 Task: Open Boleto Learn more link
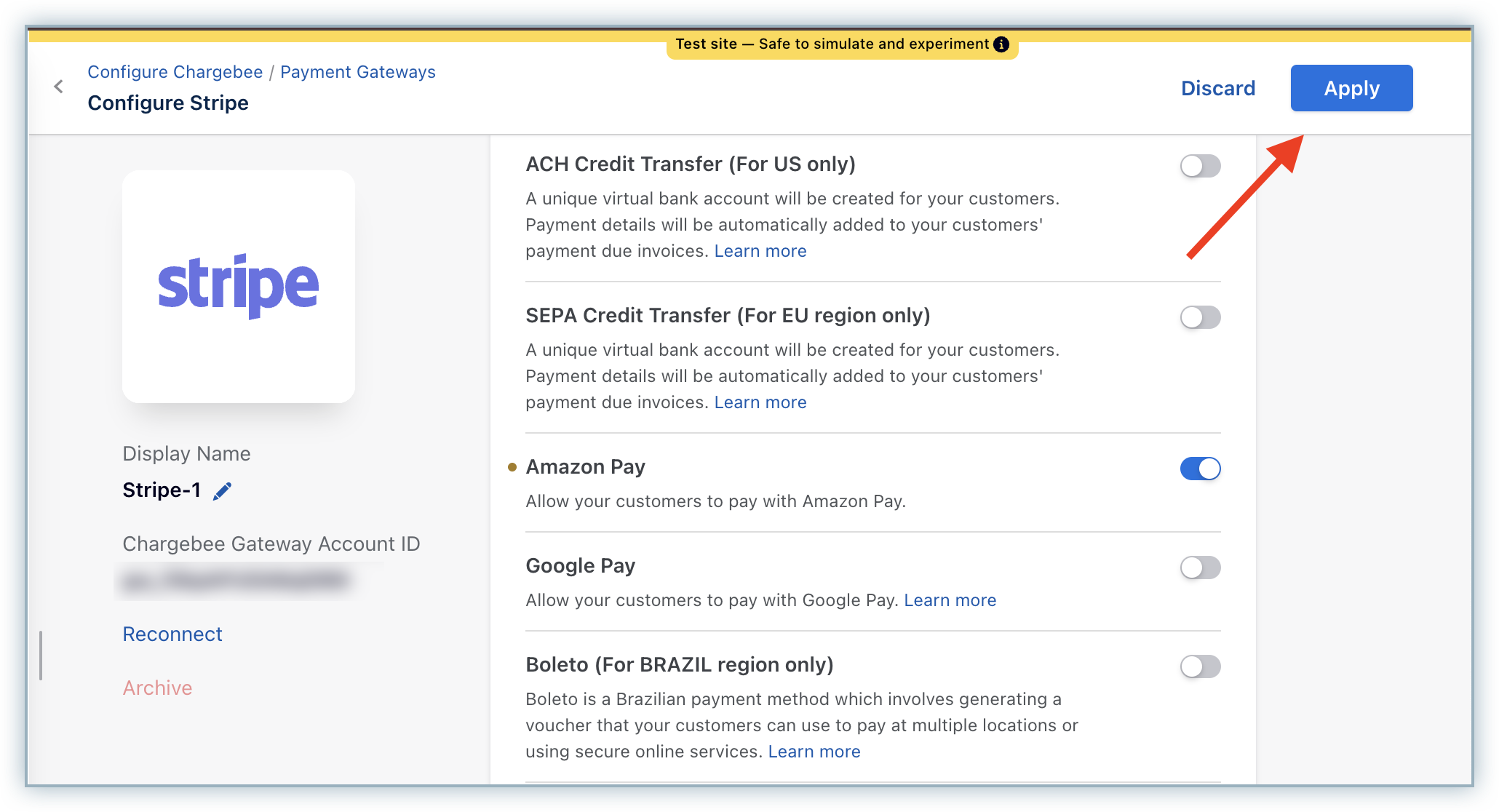tap(814, 752)
